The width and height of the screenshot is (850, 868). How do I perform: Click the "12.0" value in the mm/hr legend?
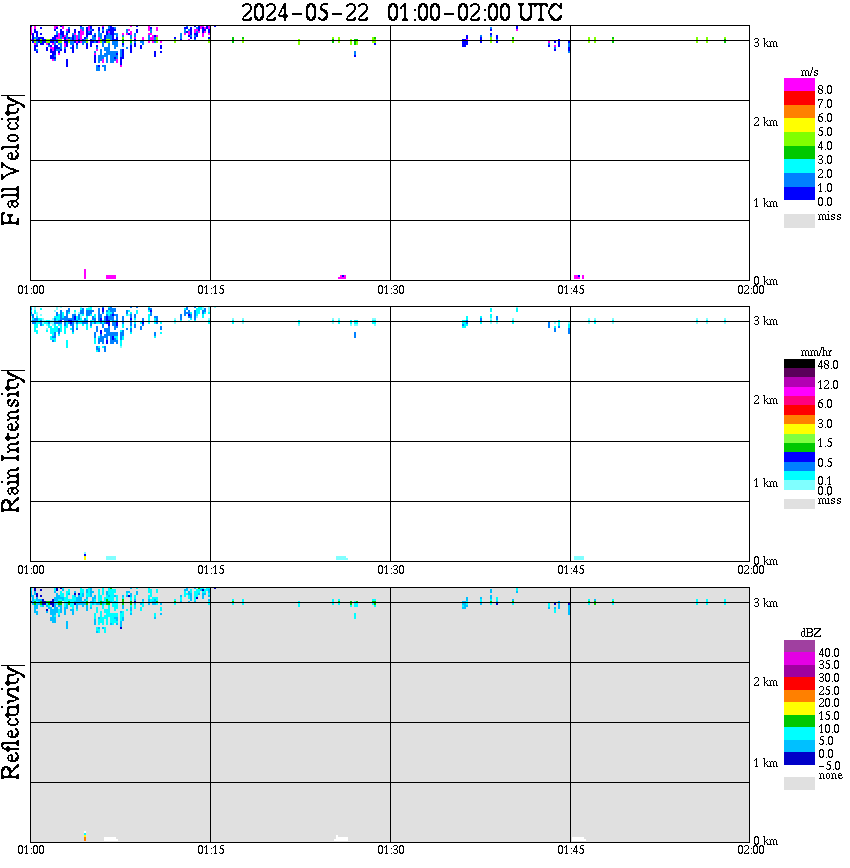828,385
